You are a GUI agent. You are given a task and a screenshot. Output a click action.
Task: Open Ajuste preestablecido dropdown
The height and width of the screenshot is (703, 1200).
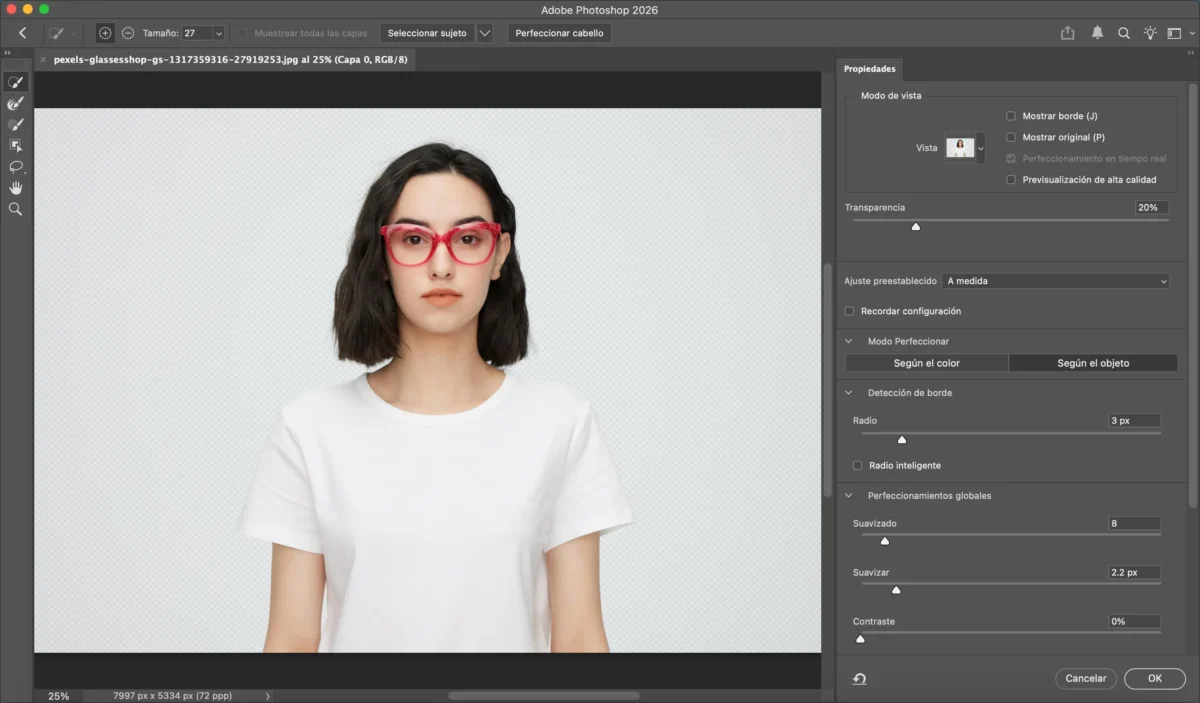click(1055, 281)
